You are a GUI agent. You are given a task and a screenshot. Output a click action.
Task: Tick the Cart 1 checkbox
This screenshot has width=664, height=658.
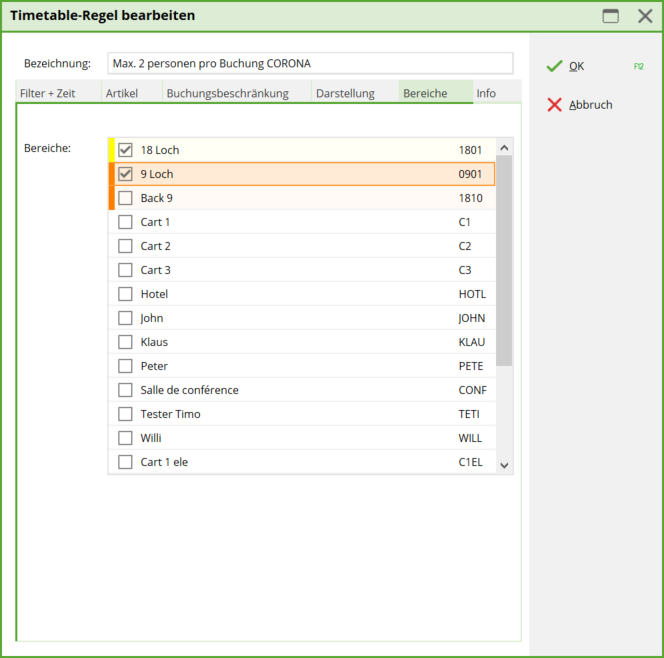125,222
